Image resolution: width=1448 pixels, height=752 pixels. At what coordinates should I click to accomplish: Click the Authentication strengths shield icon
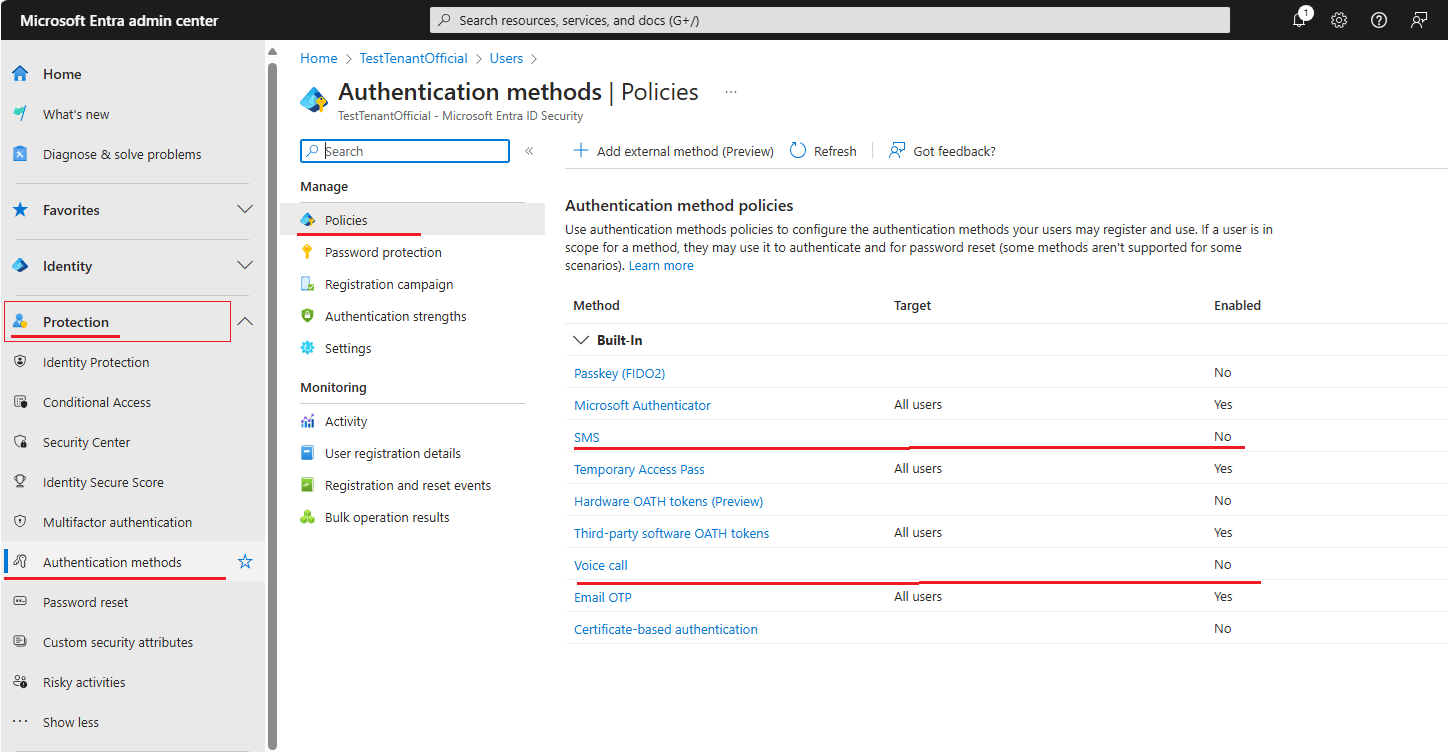point(308,316)
